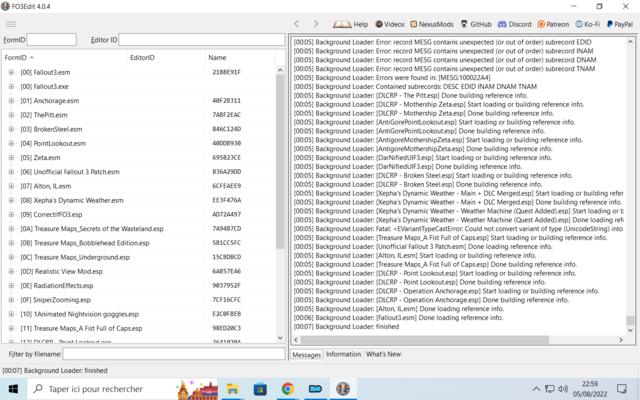
Task: Focus the Filter by filename field
Action: tap(174, 354)
